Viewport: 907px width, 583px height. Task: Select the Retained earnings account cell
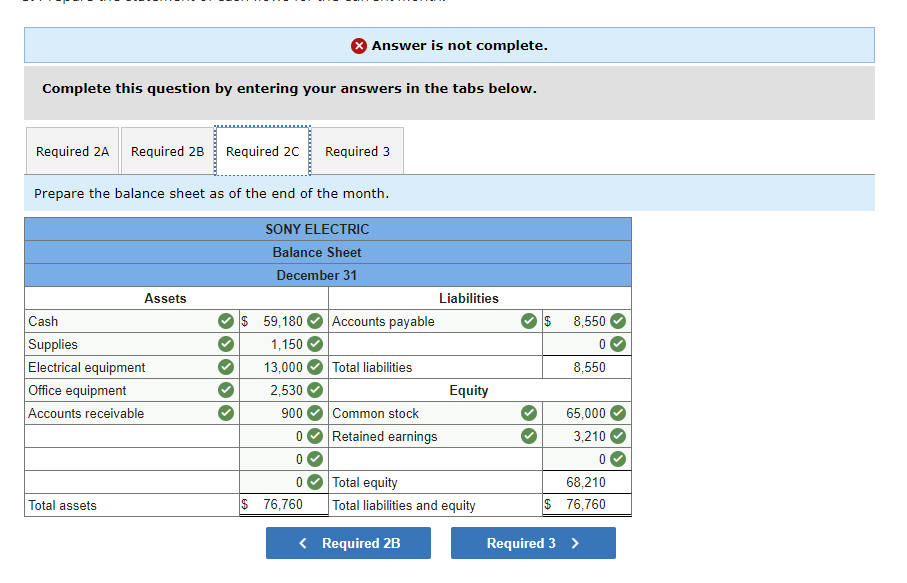click(435, 436)
